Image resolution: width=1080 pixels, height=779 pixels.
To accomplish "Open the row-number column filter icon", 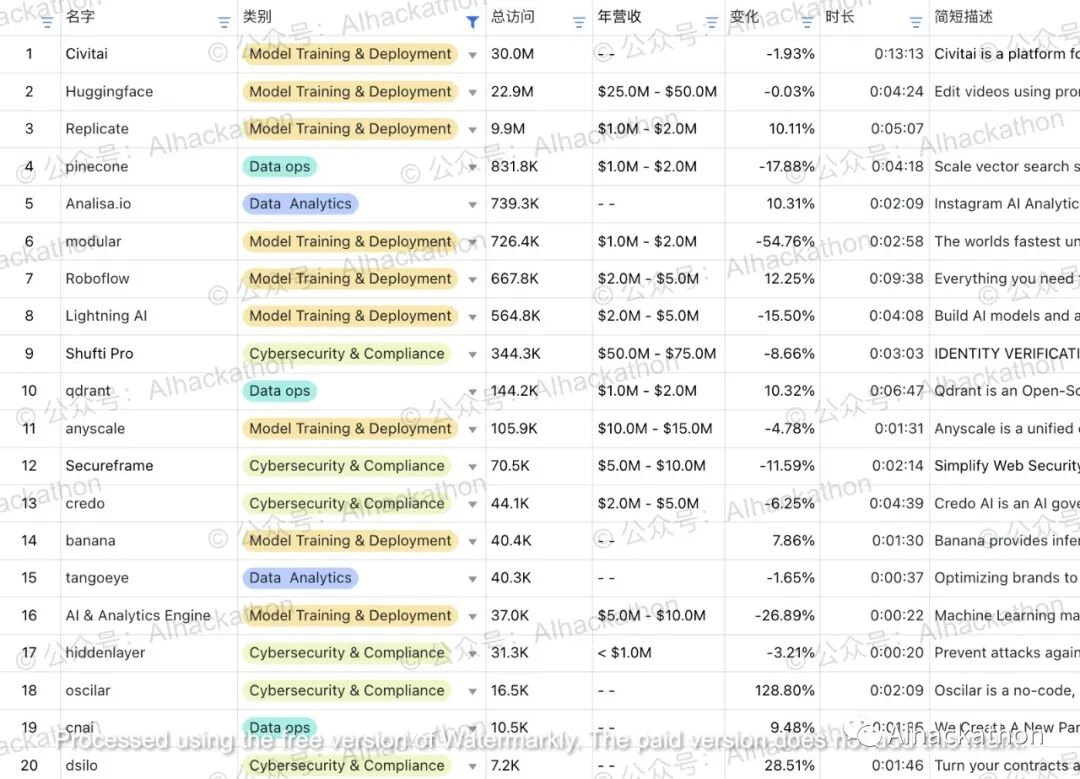I will pos(47,23).
